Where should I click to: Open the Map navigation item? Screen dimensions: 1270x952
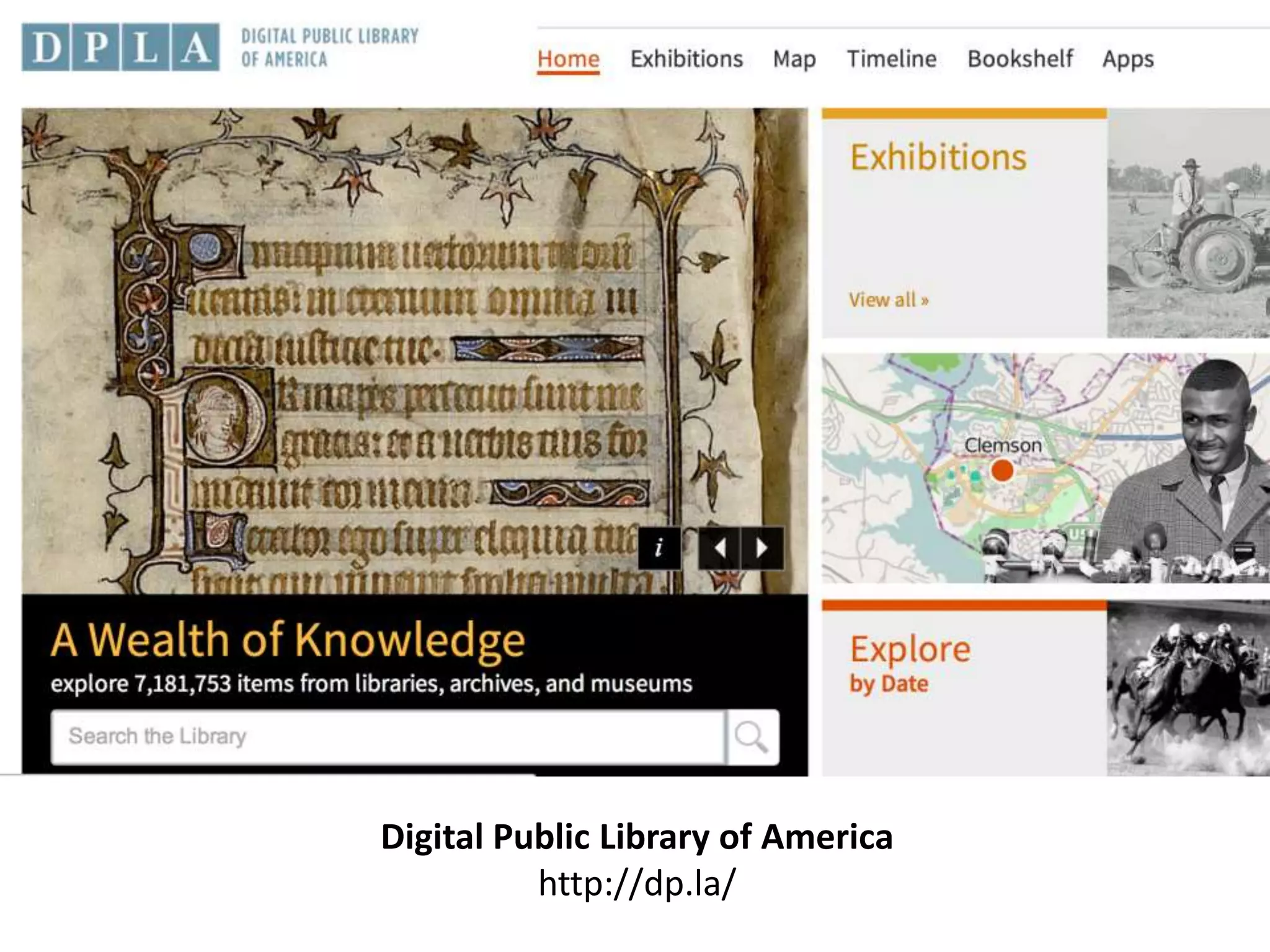[x=794, y=59]
